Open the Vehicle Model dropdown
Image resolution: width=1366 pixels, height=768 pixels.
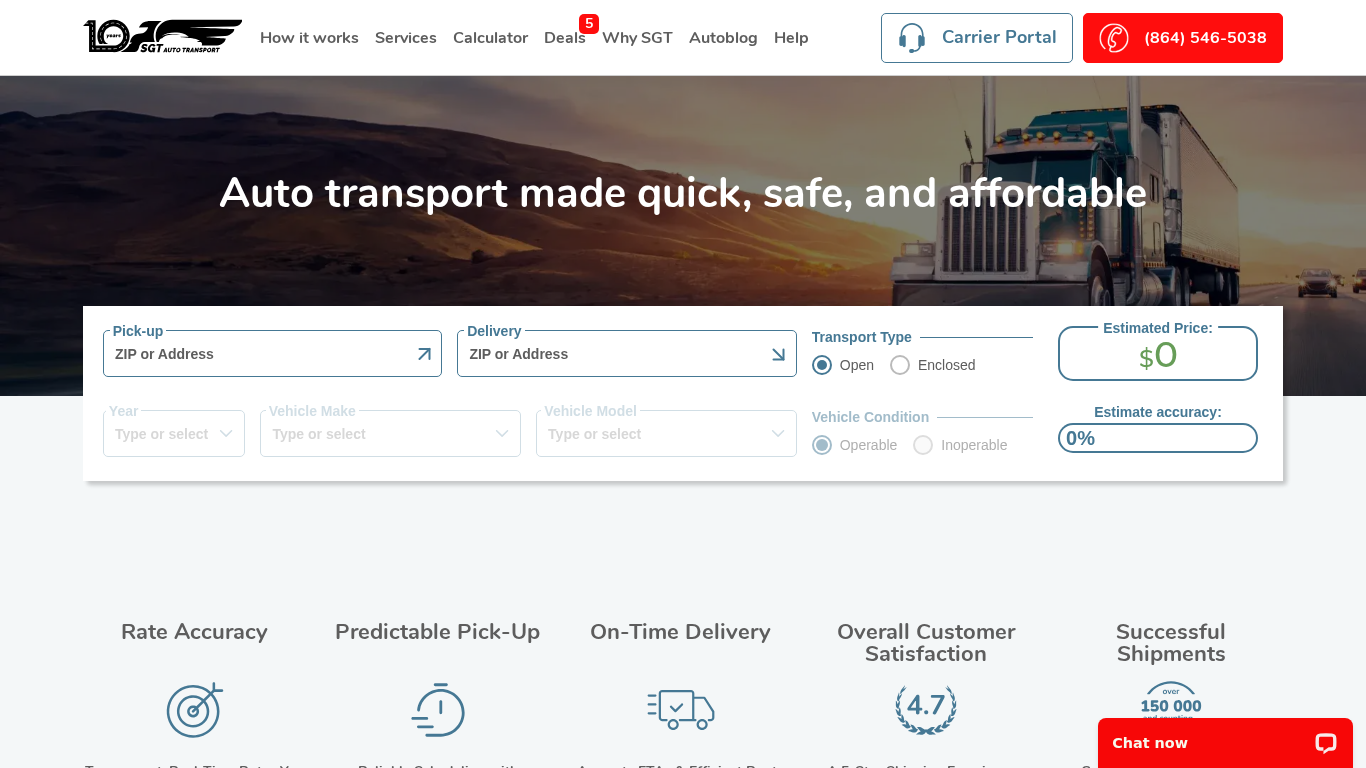tap(666, 433)
